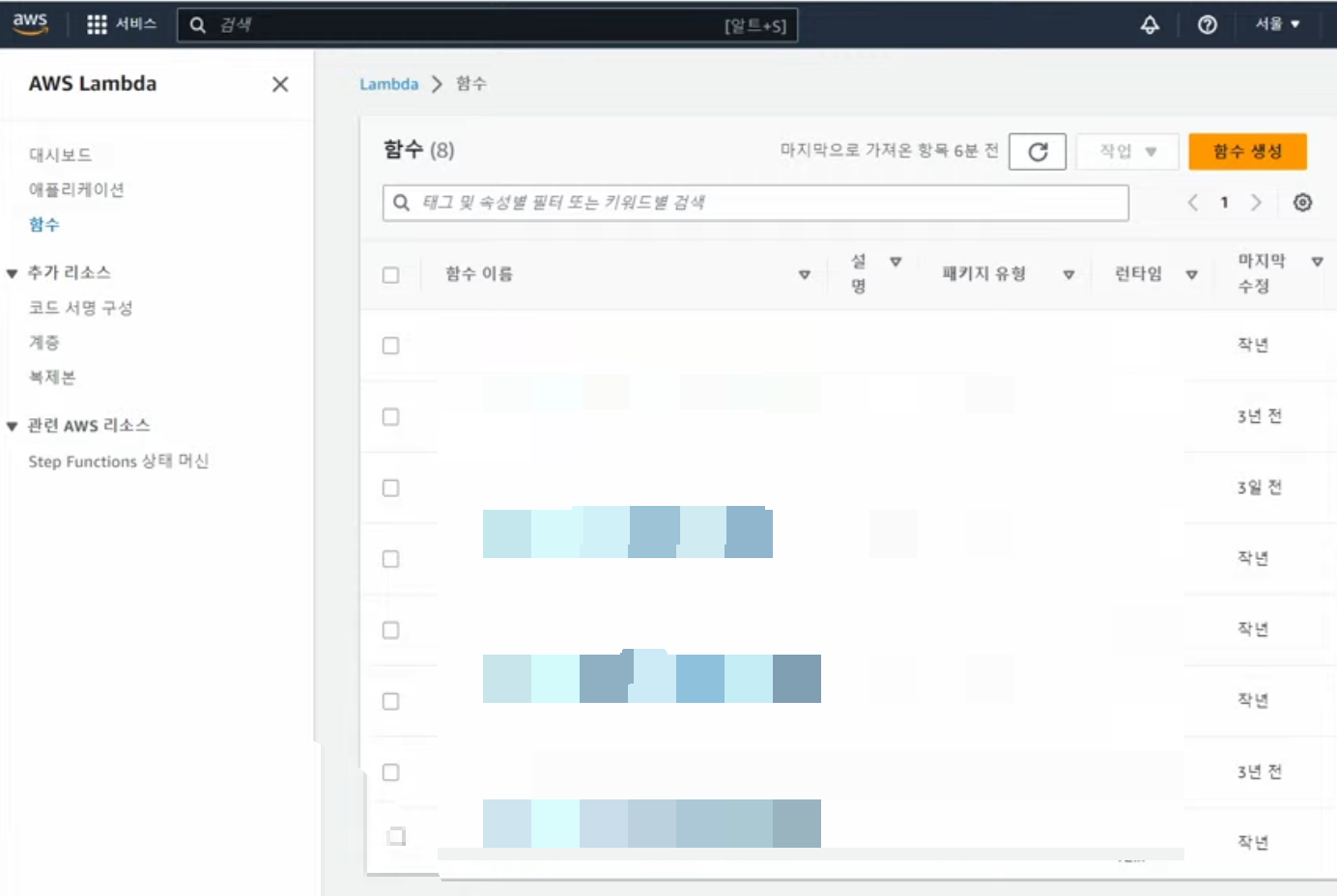
Task: Open table settings gear icon
Action: coord(1302,202)
